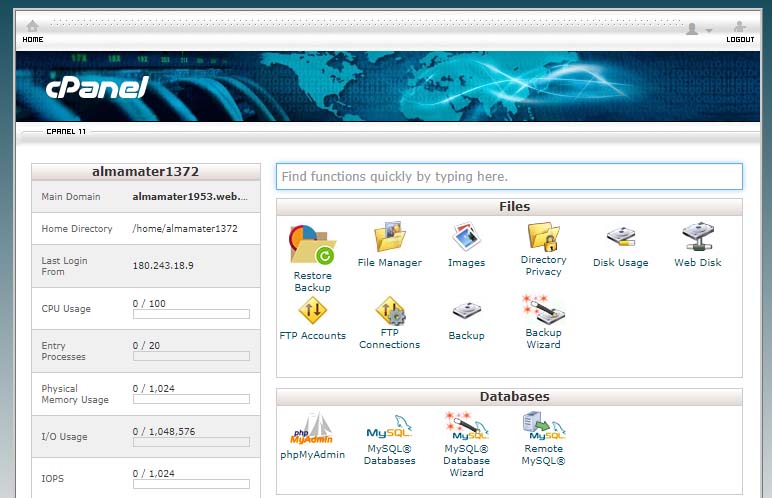
Task: Collapse the Databases section header
Action: [x=509, y=397]
